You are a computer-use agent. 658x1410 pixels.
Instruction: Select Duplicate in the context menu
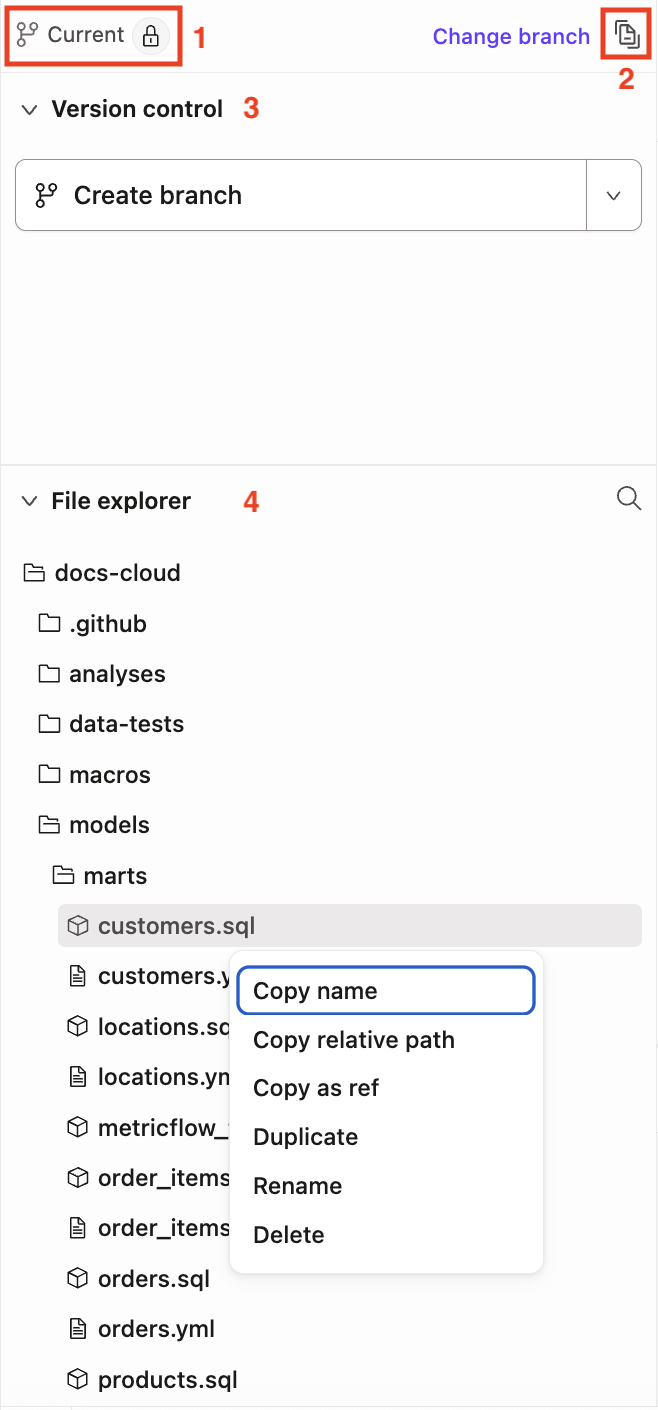click(x=305, y=1137)
